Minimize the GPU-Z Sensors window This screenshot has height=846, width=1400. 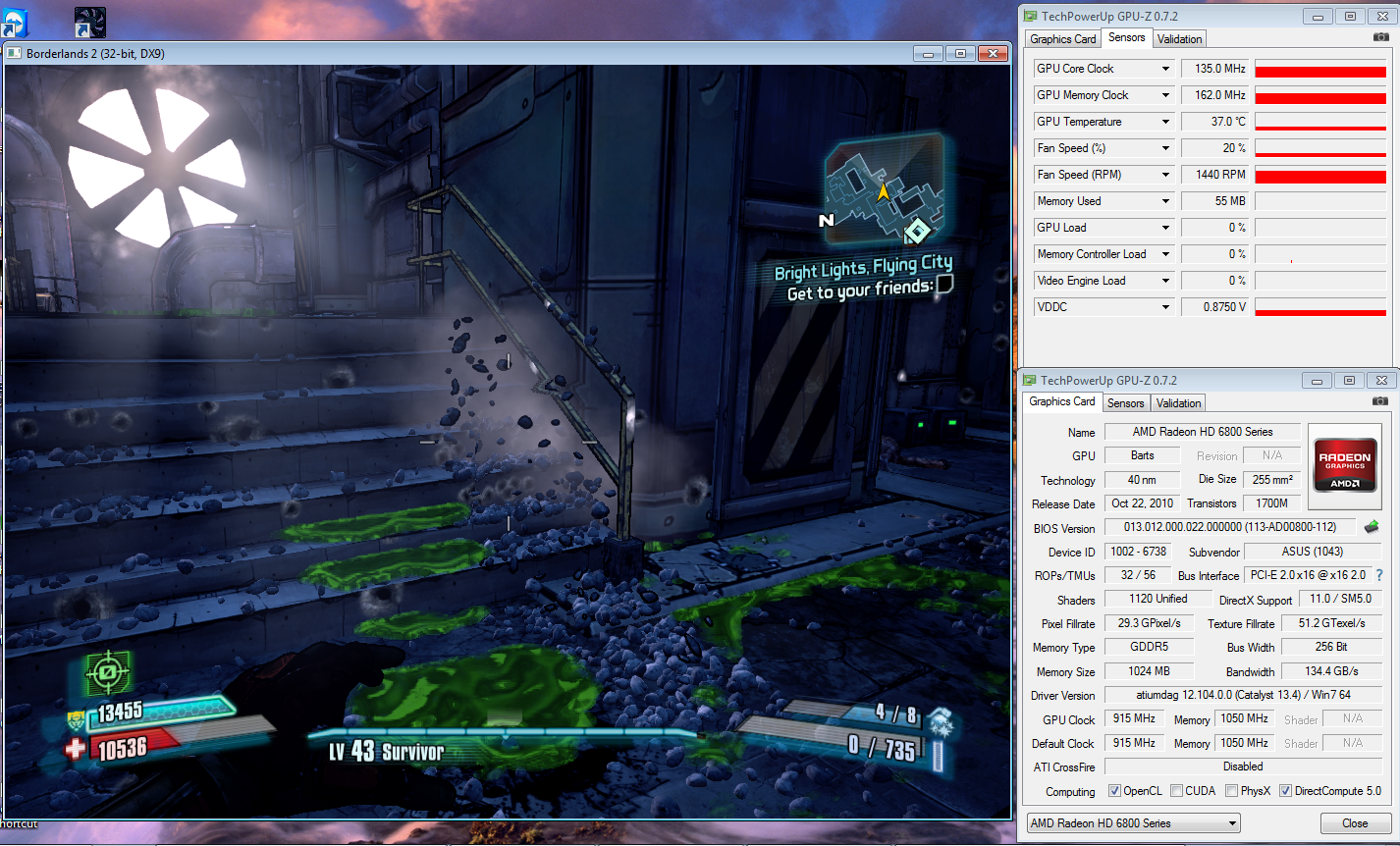[x=1319, y=16]
